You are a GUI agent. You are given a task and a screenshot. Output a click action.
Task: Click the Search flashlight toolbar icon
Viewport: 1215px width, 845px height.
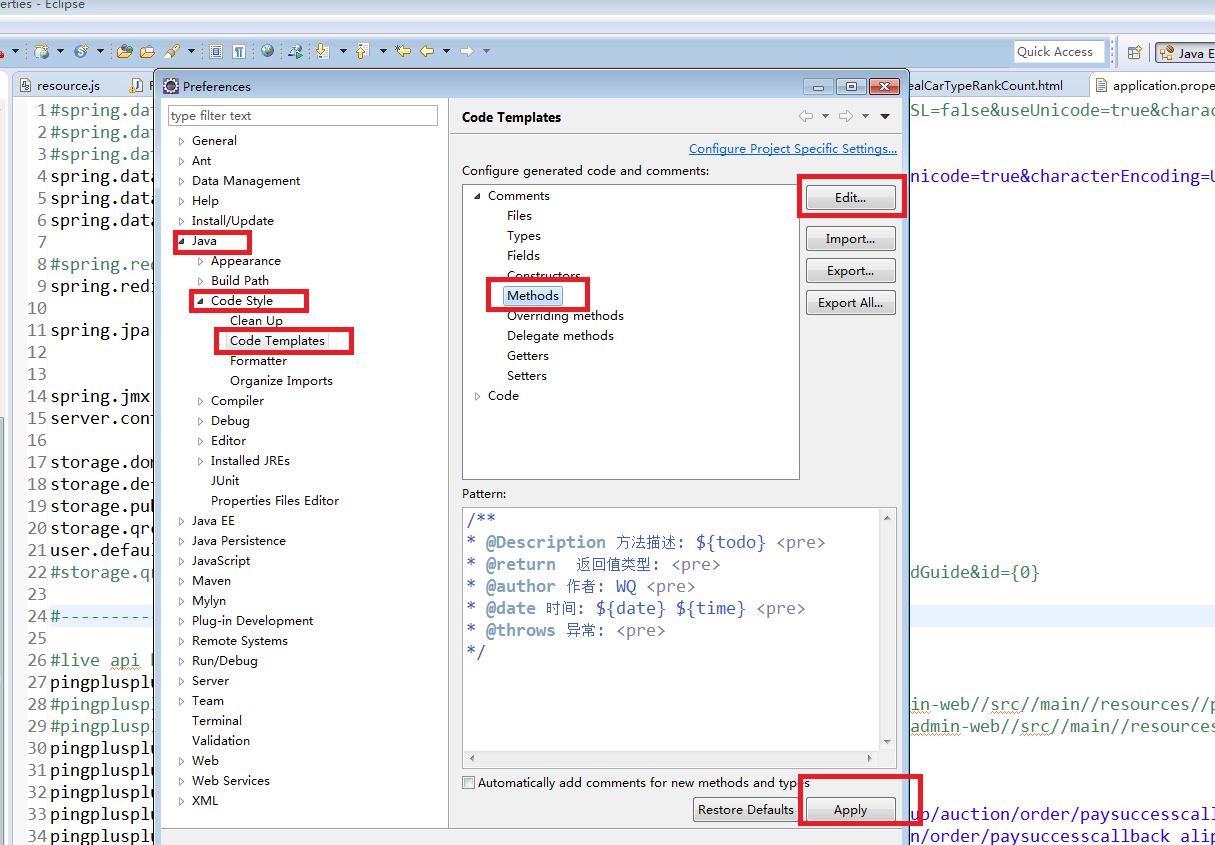[172, 51]
